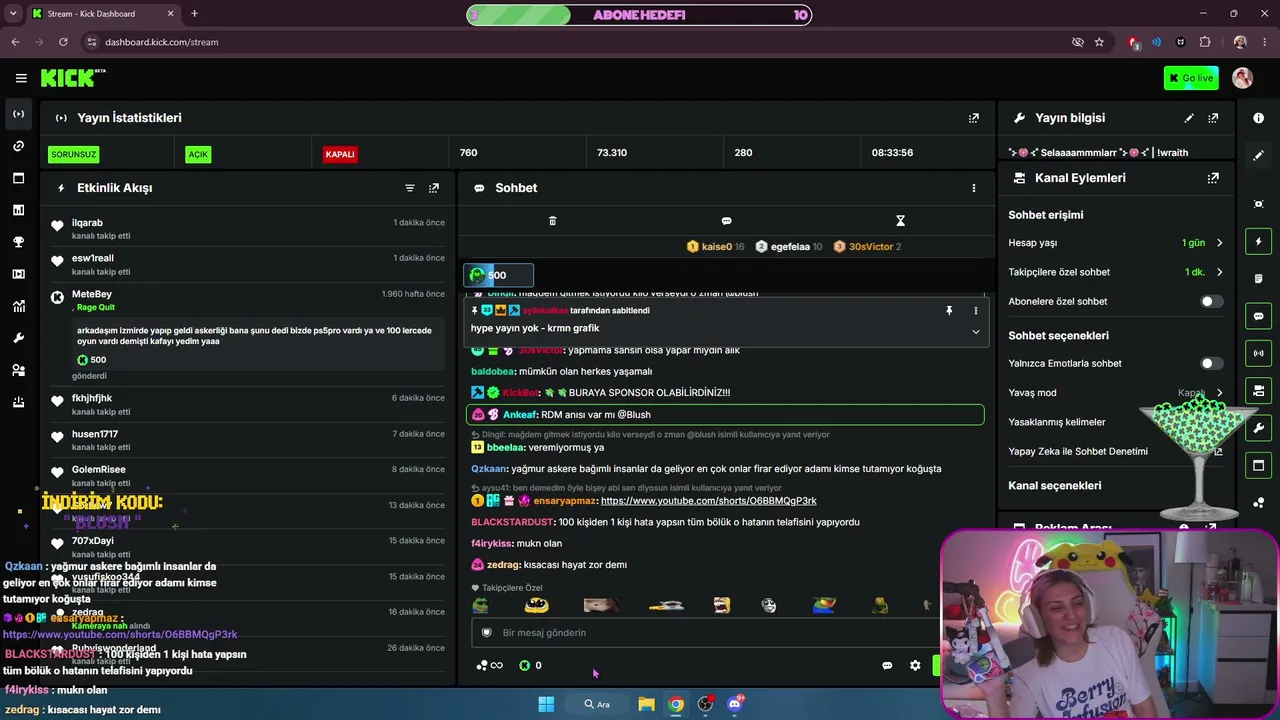
Task: Open the video clips icon in left sidebar
Action: point(18,274)
